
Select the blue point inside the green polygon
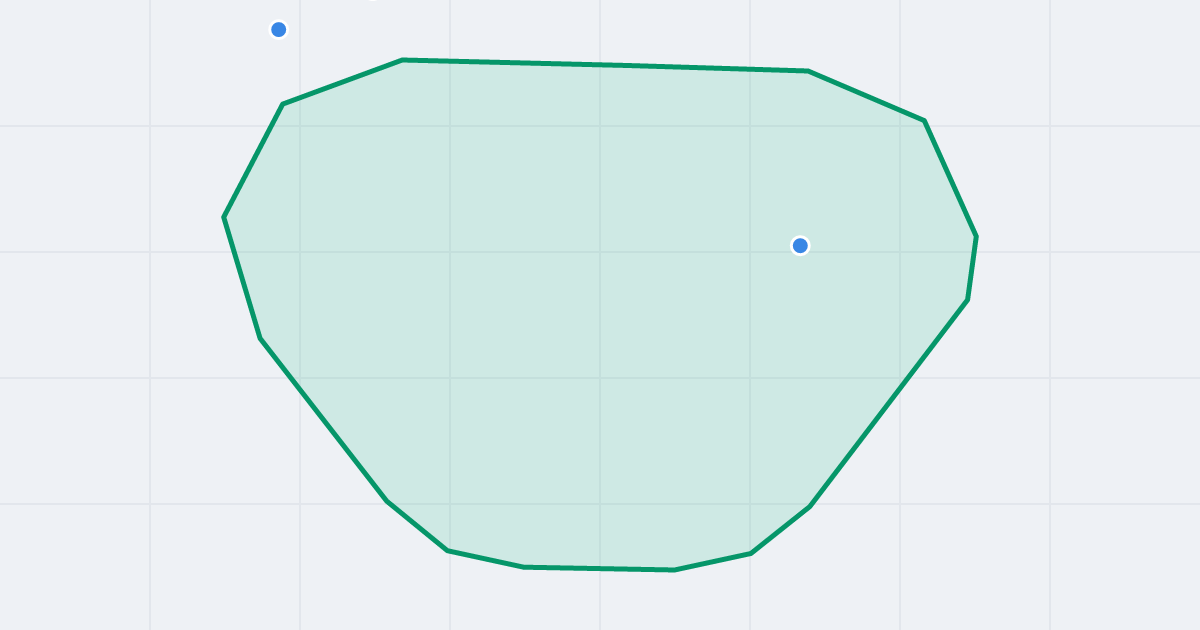pos(800,246)
